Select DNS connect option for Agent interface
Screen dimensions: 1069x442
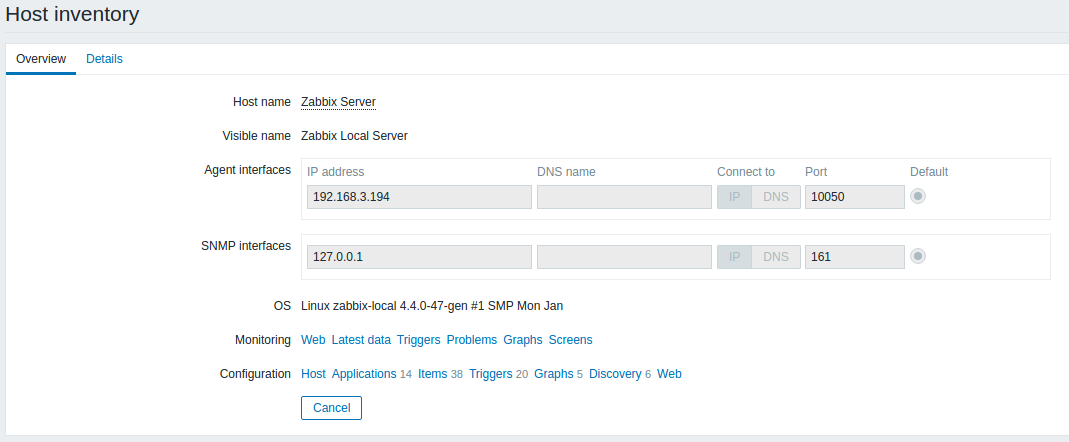tap(776, 197)
